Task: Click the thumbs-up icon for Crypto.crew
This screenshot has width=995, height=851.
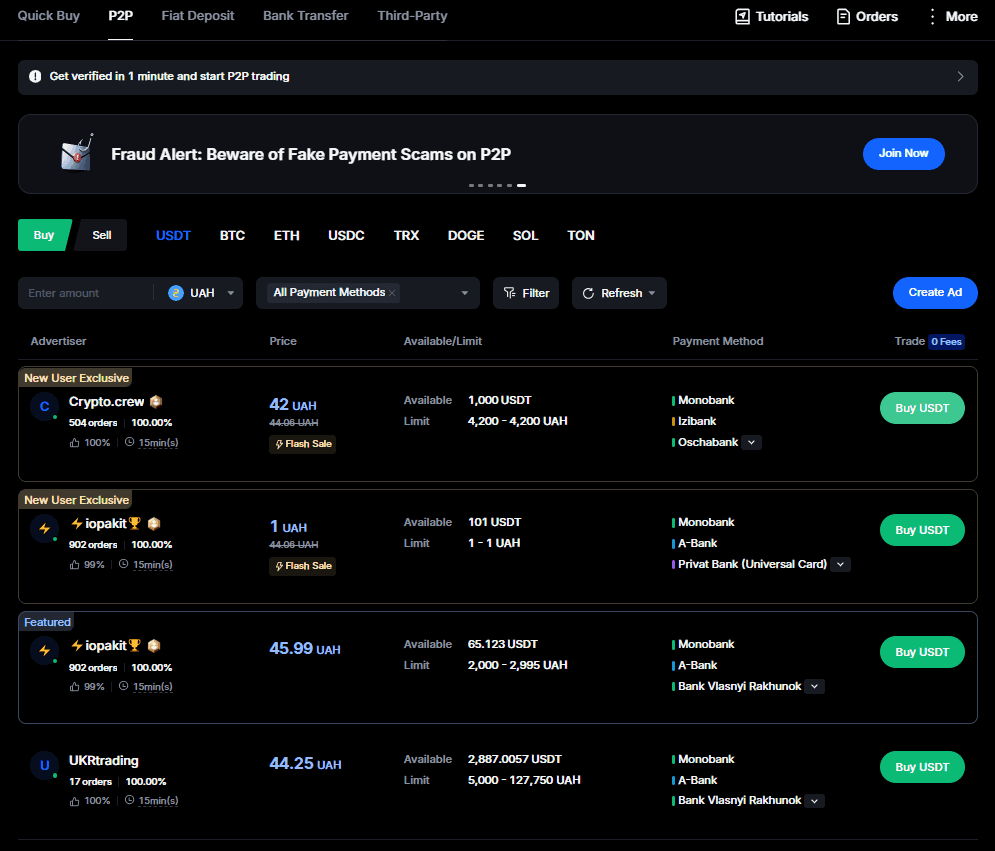Action: [74, 442]
